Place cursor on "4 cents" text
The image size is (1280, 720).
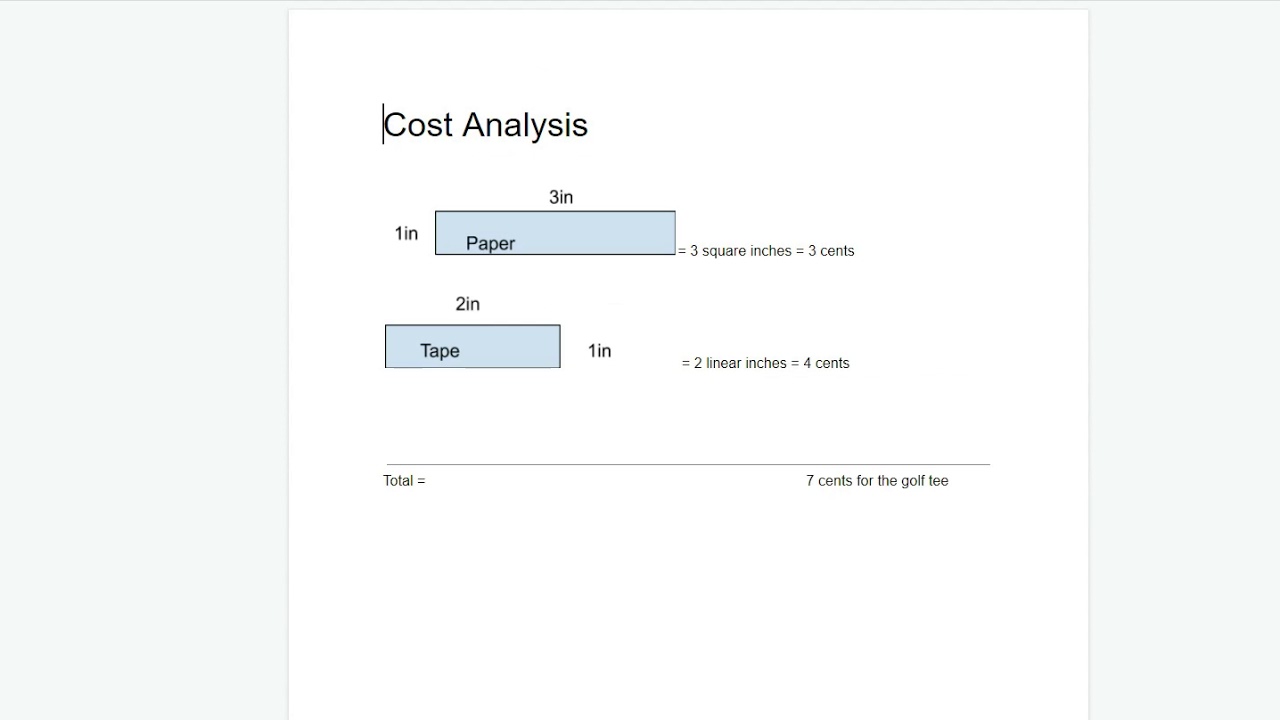[x=826, y=363]
